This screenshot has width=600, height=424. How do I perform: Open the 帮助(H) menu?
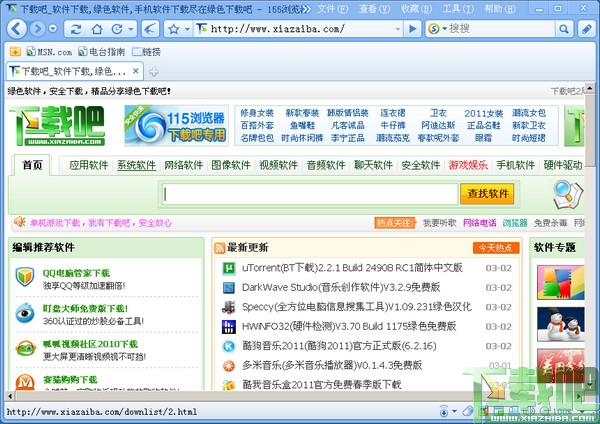click(500, 8)
